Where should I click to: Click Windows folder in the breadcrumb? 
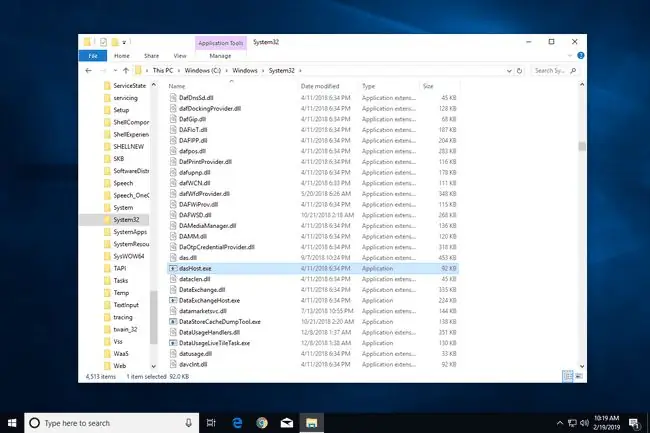click(x=245, y=71)
